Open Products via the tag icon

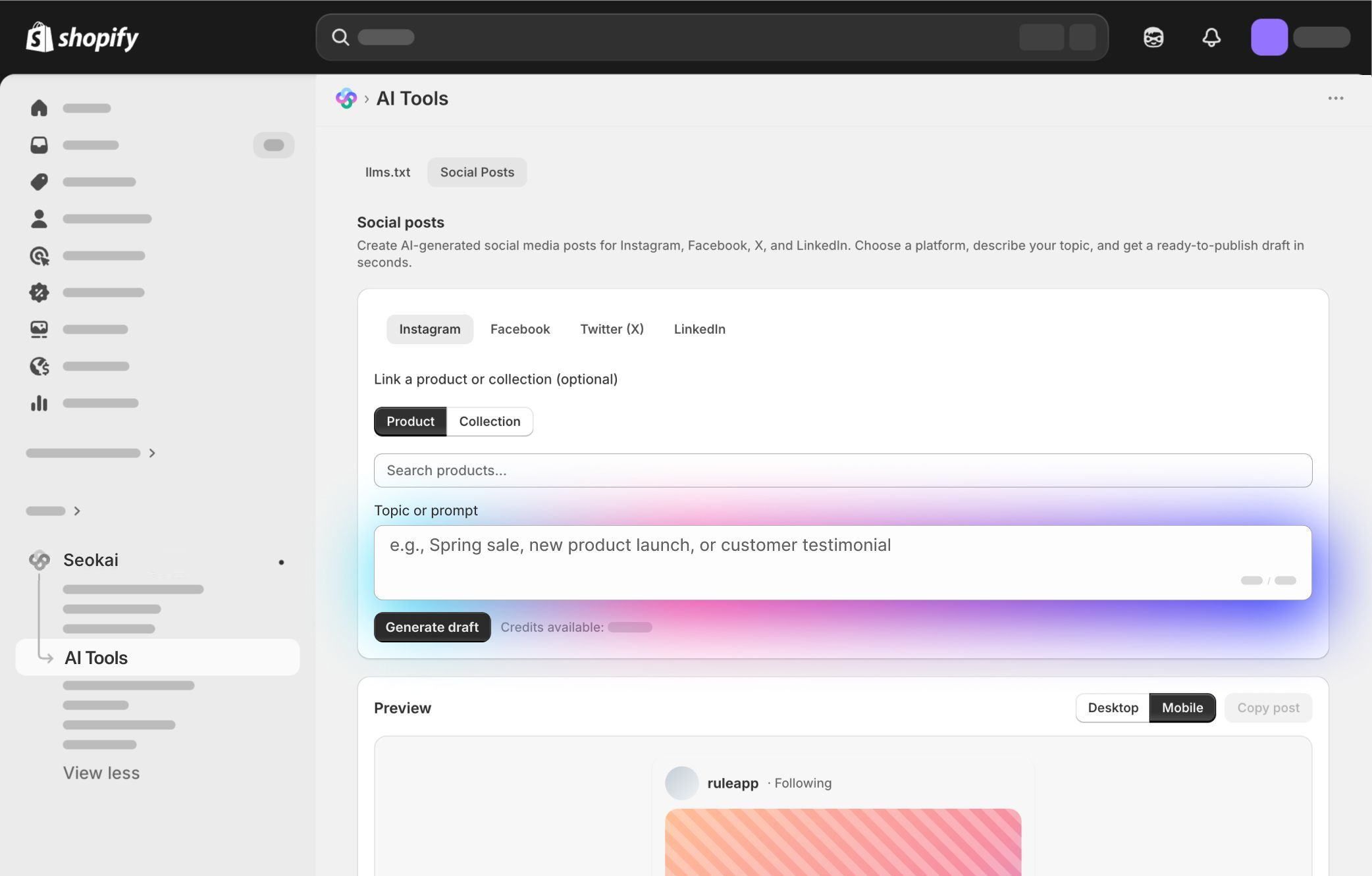click(39, 182)
